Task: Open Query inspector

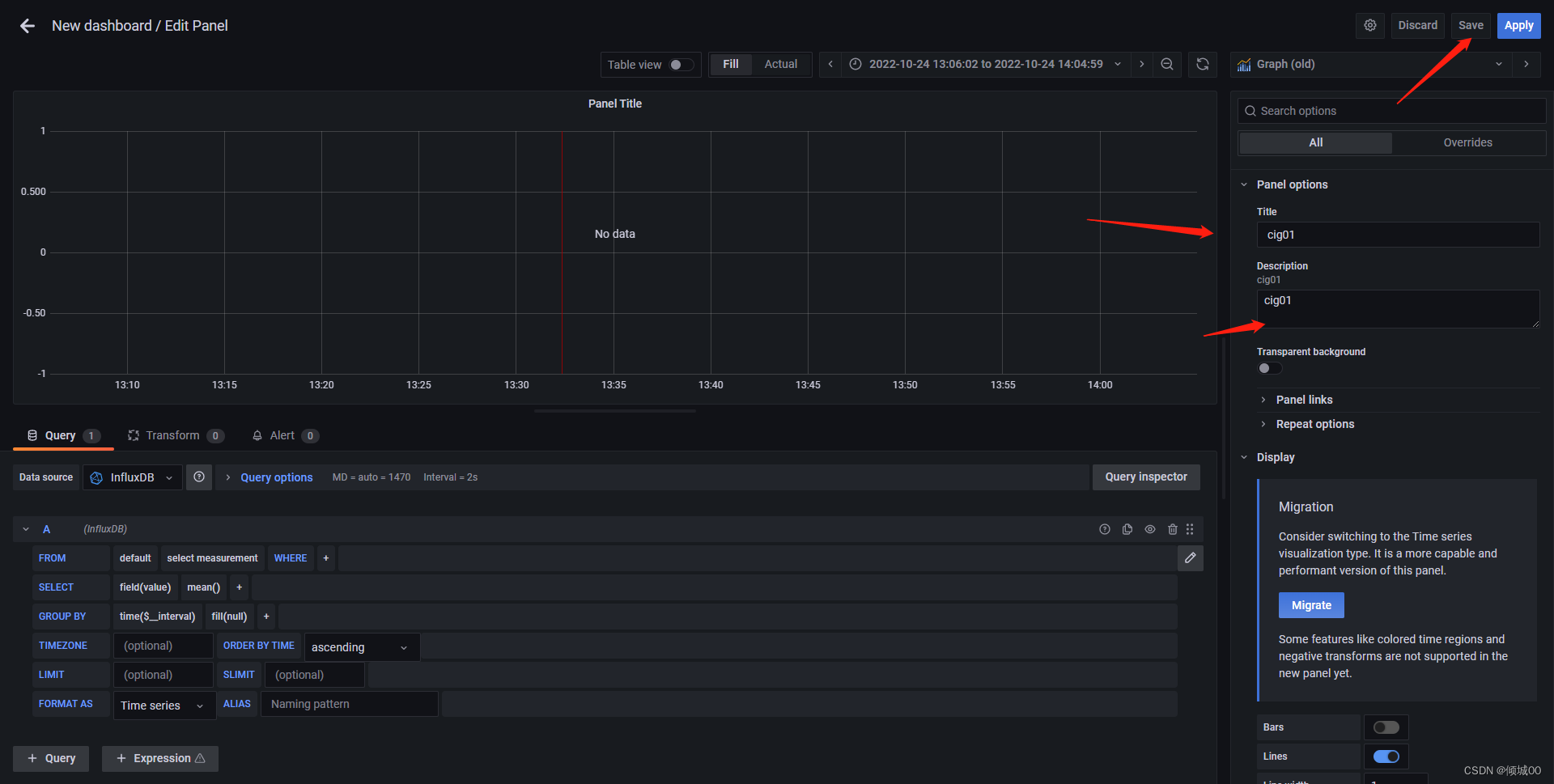Action: pos(1146,477)
